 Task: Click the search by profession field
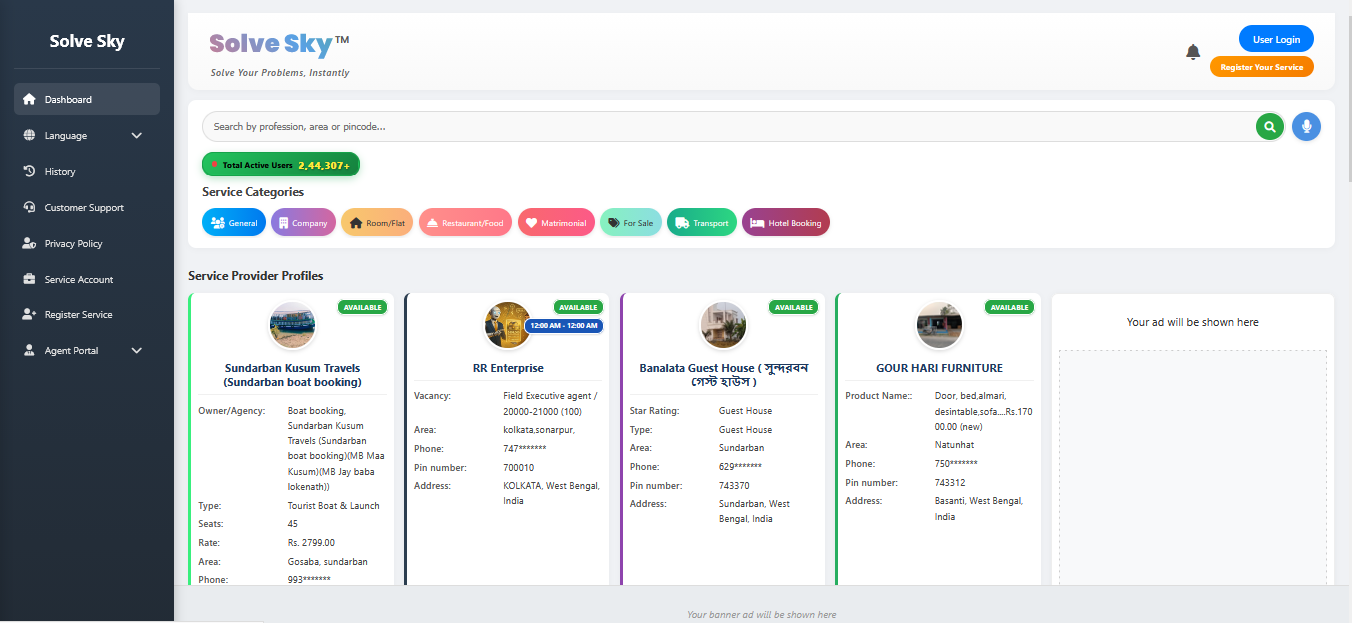click(x=728, y=127)
